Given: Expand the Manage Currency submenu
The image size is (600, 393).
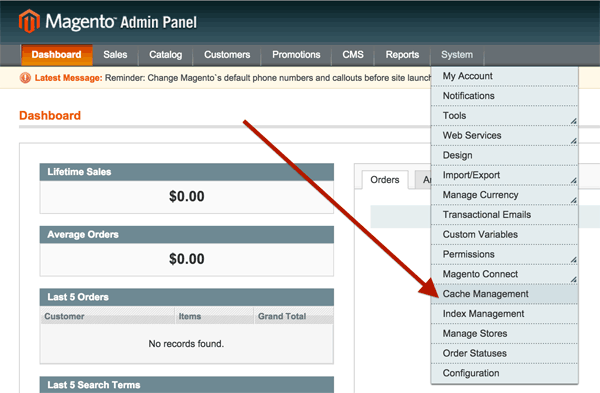Looking at the screenshot, I should [504, 195].
